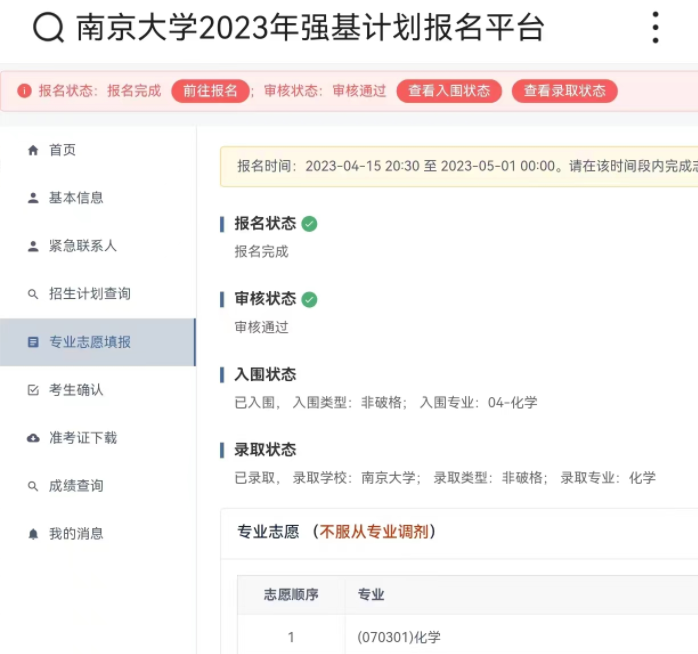Tap the search magnifier icon

coord(49,28)
